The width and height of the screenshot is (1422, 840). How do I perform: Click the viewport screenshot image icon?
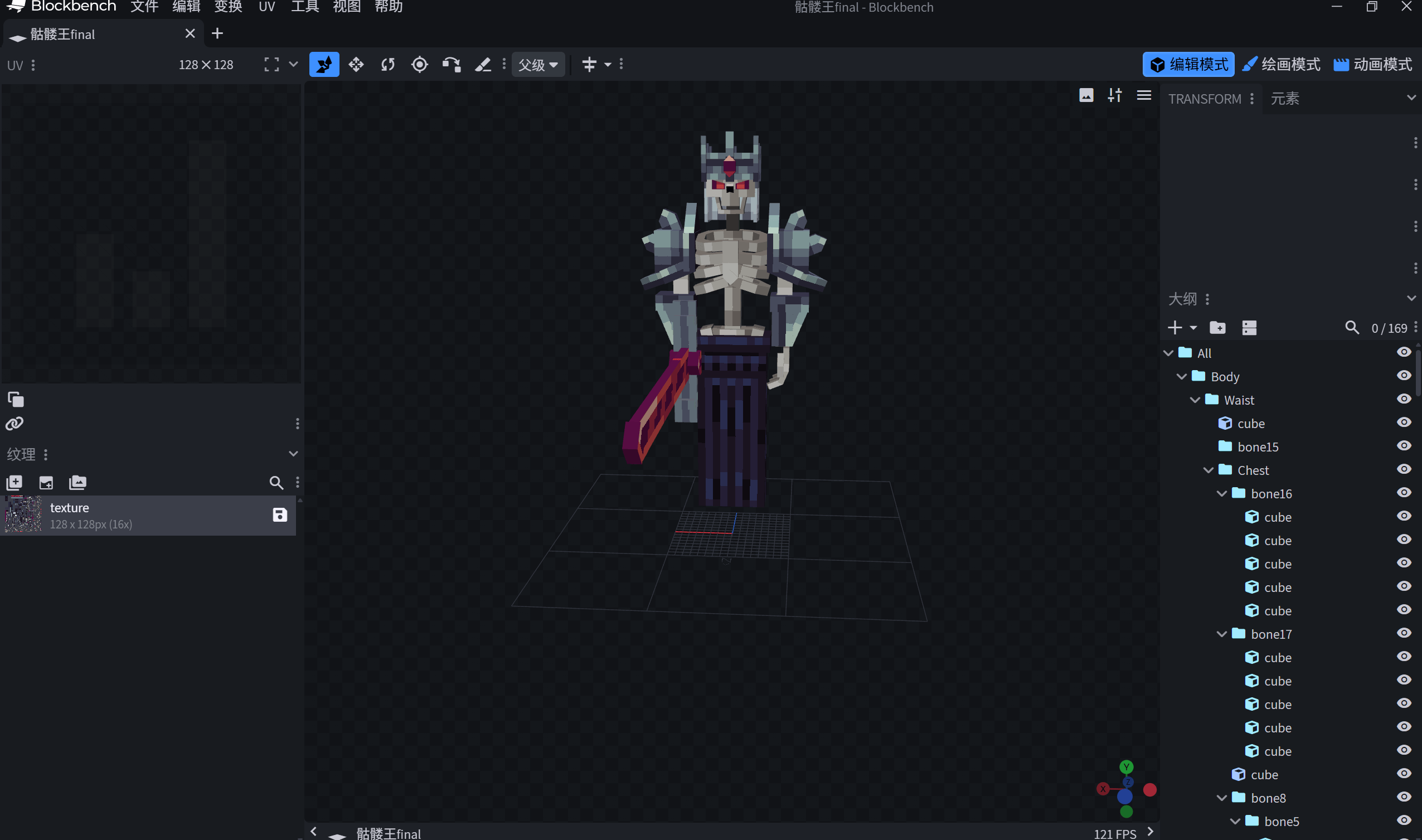click(1086, 95)
